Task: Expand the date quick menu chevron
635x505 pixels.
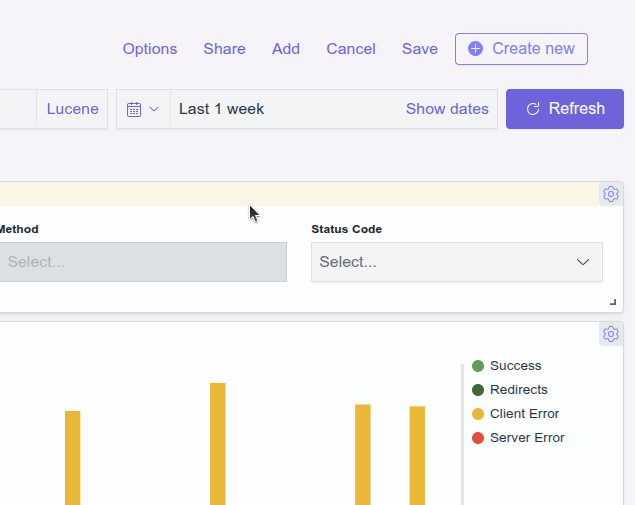Action: 154,109
